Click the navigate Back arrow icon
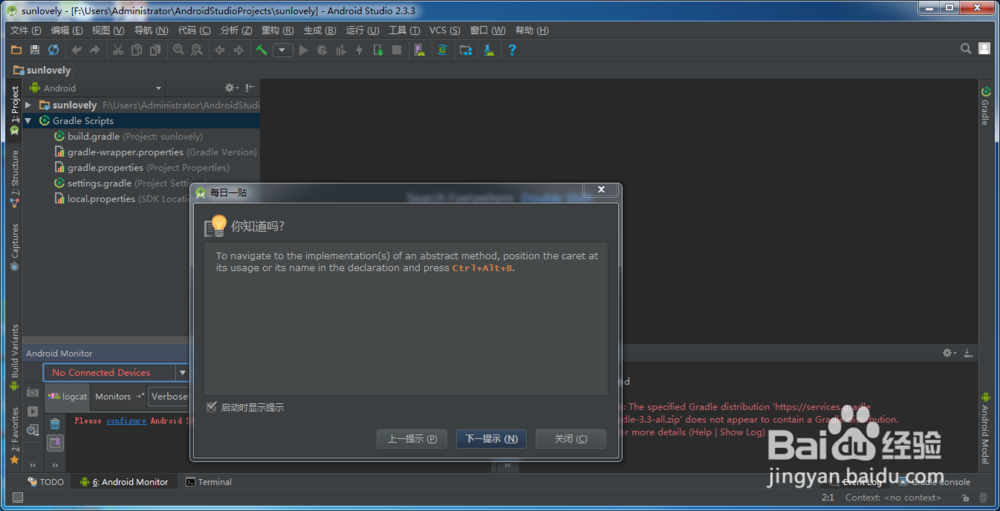This screenshot has width=1000, height=511. 220,50
